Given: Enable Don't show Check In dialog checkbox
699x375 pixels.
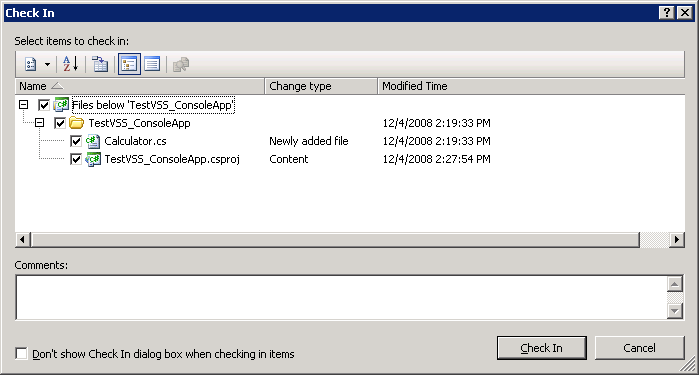Looking at the screenshot, I should tap(21, 354).
